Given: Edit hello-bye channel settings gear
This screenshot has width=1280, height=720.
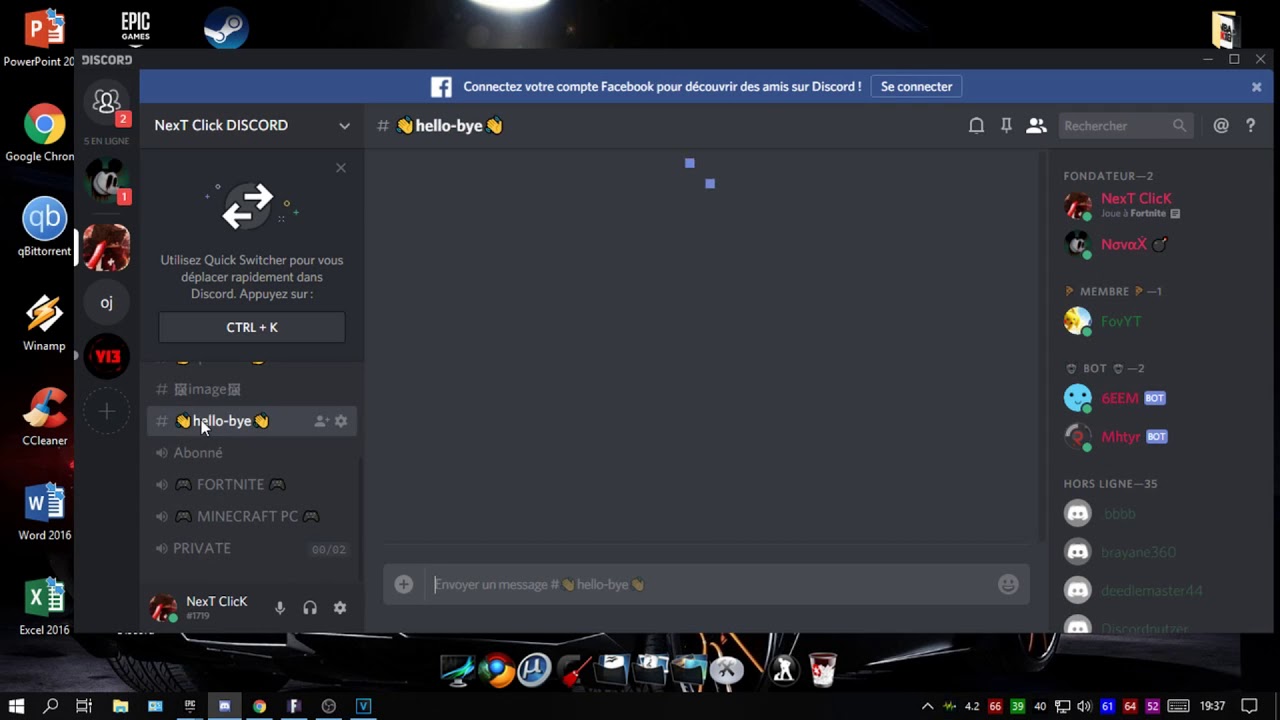Looking at the screenshot, I should click(341, 422).
